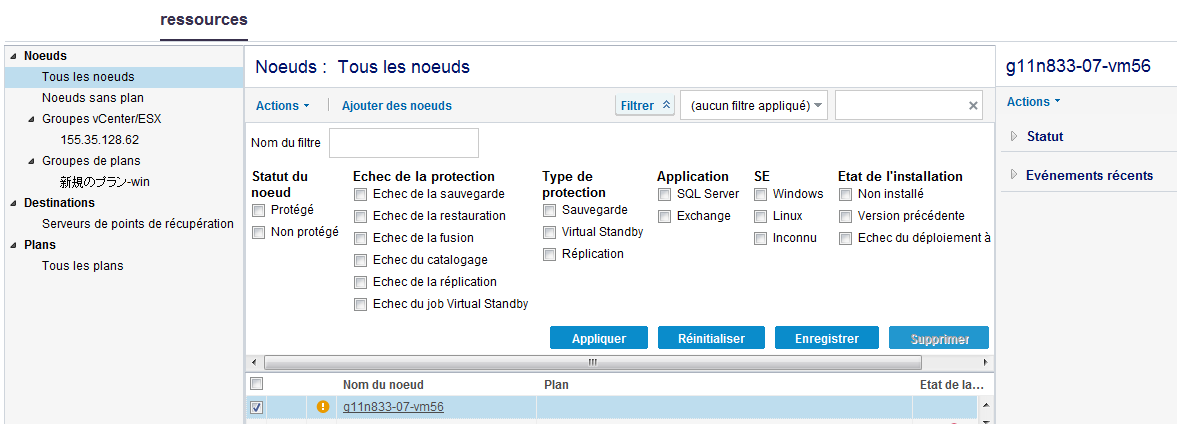Enable the Protégé checkbox
The height and width of the screenshot is (424, 1177).
(259, 210)
